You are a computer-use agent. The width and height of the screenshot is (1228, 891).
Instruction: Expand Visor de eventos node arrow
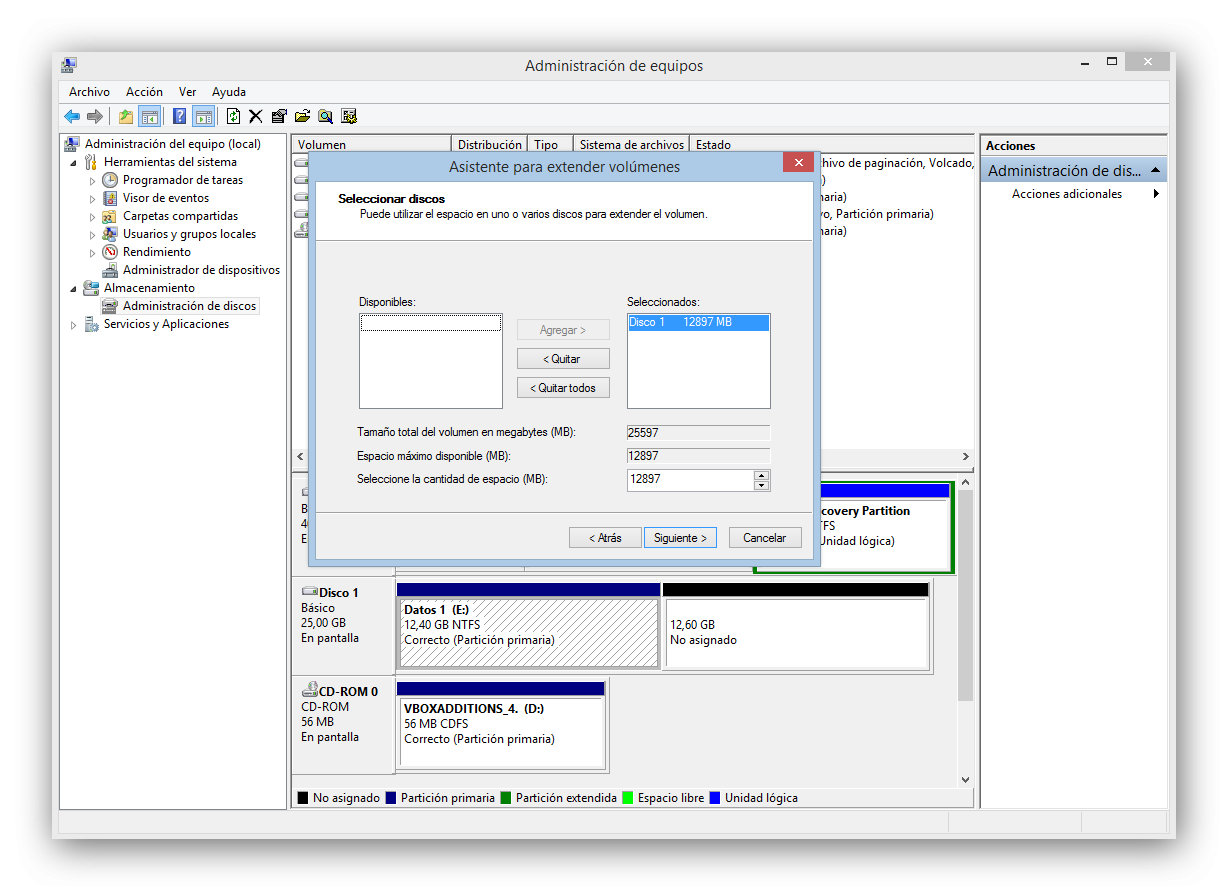[x=93, y=199]
